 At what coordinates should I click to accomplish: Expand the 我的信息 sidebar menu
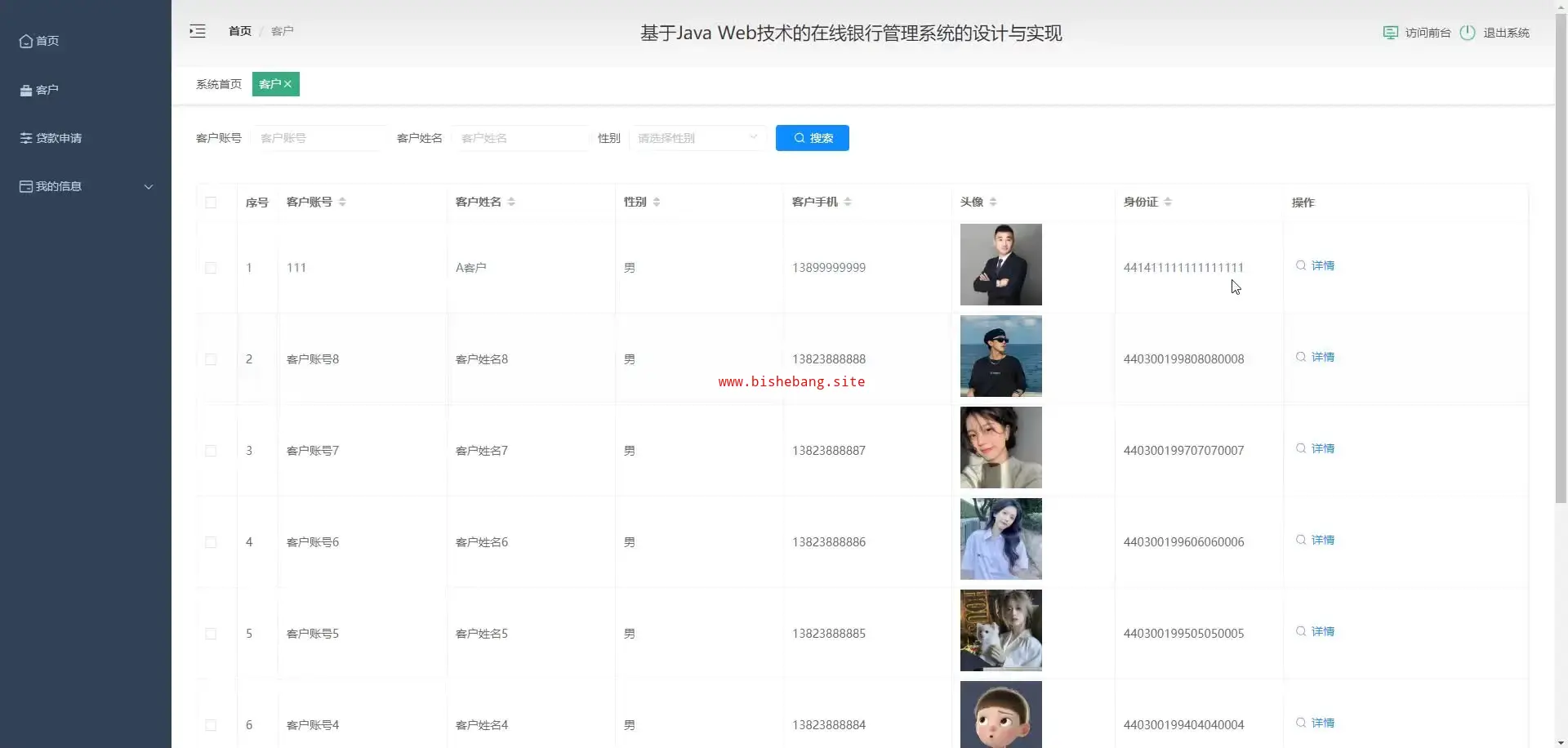point(86,186)
